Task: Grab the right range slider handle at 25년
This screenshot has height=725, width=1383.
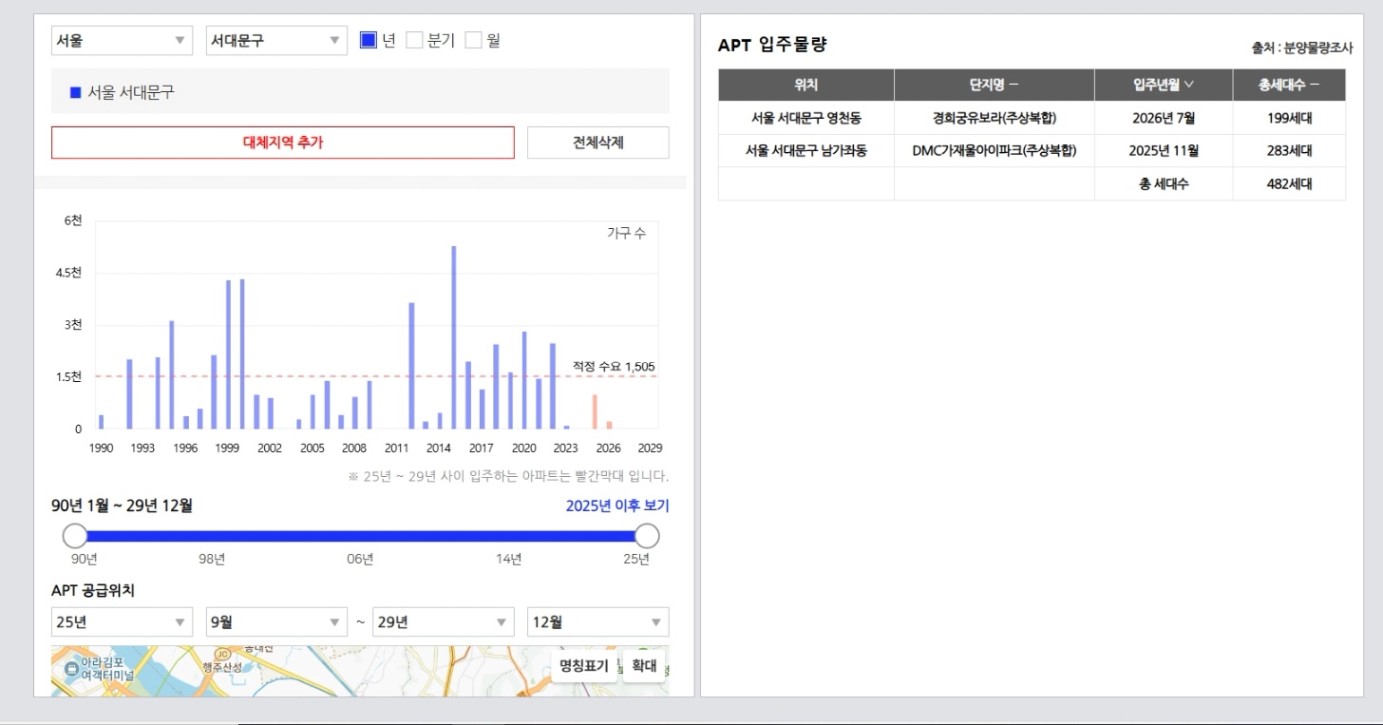Action: click(x=647, y=535)
